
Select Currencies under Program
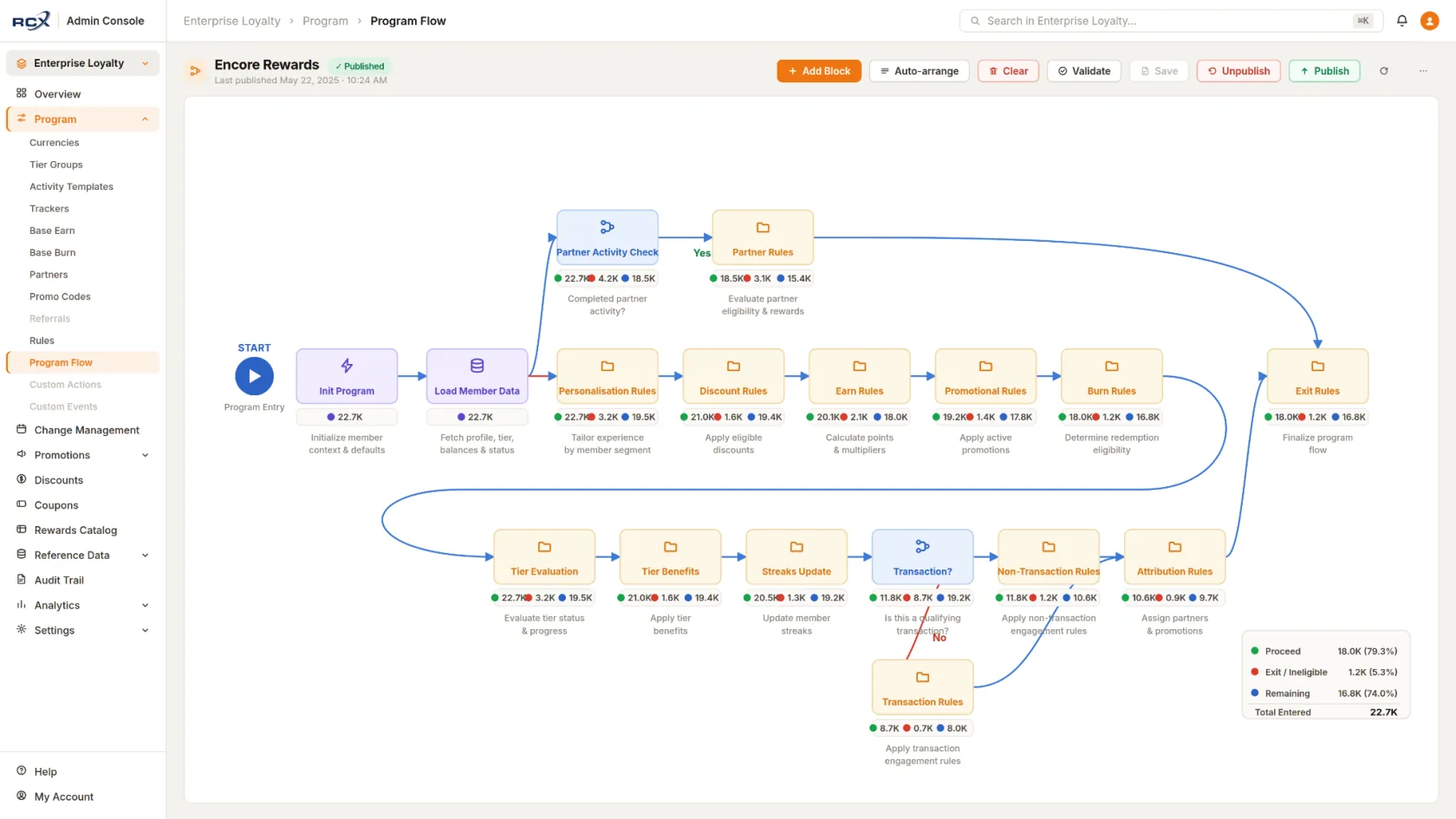click(54, 143)
